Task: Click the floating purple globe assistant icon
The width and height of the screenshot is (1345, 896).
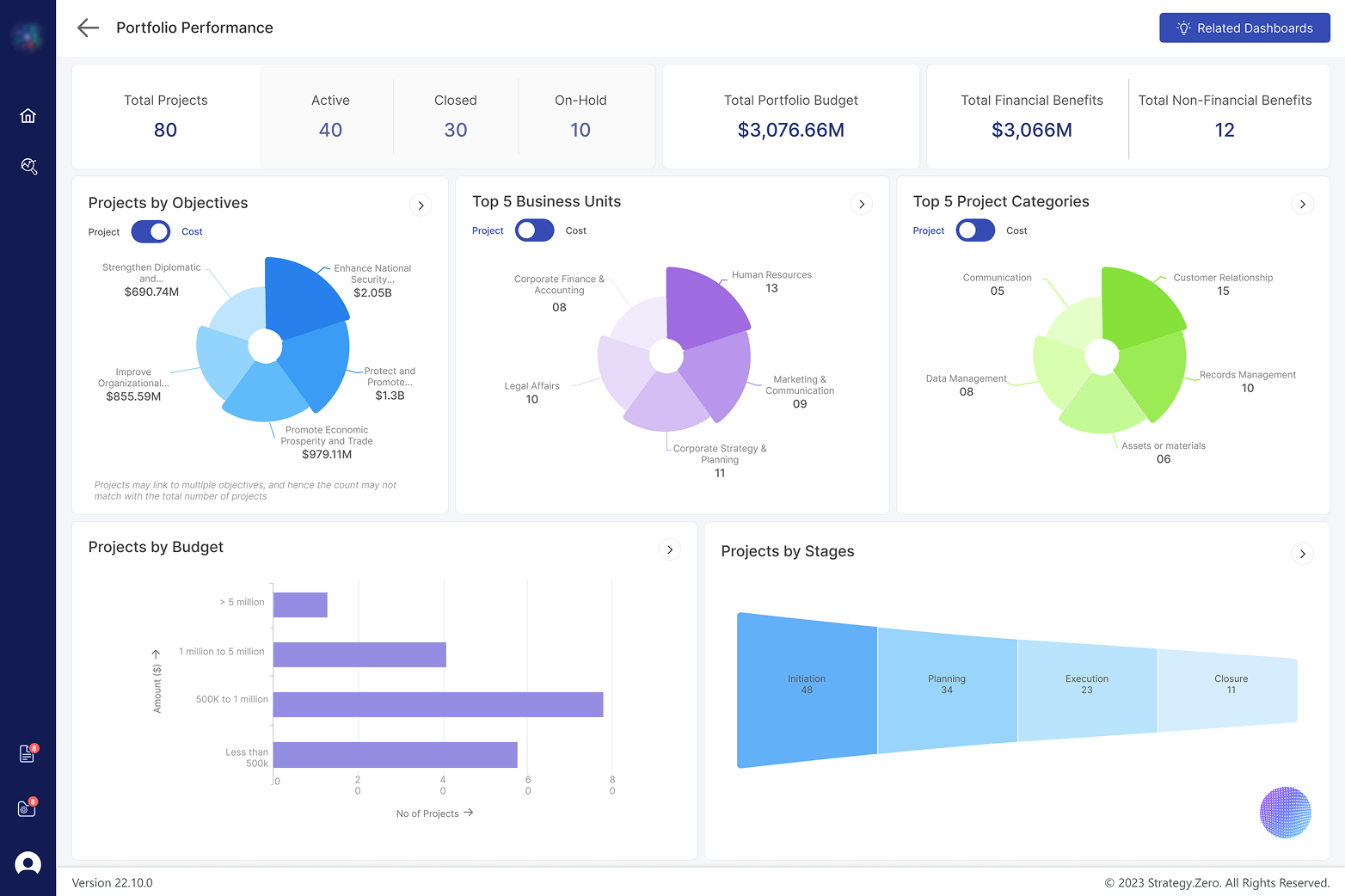Action: click(1285, 813)
